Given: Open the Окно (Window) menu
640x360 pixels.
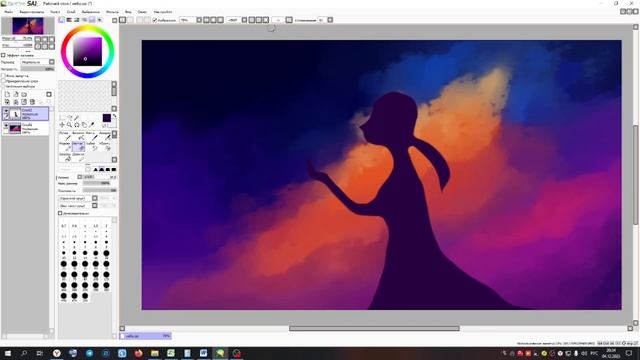Looking at the screenshot, I should click(x=142, y=12).
